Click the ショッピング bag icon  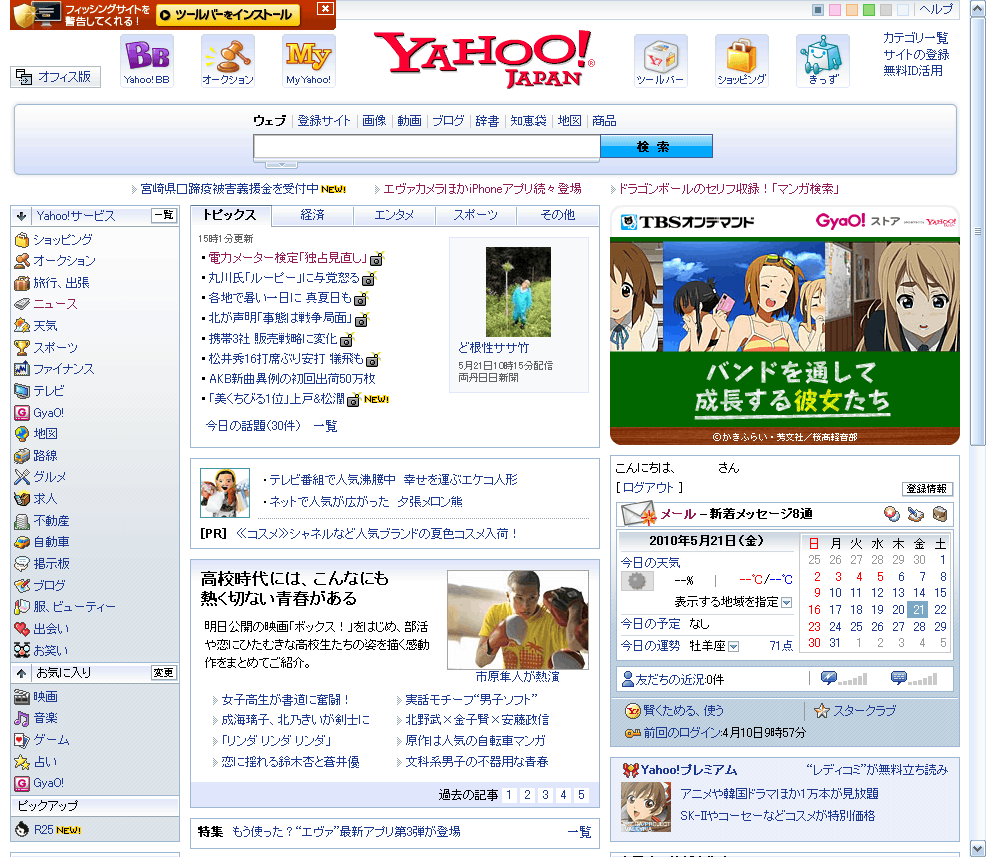(740, 52)
